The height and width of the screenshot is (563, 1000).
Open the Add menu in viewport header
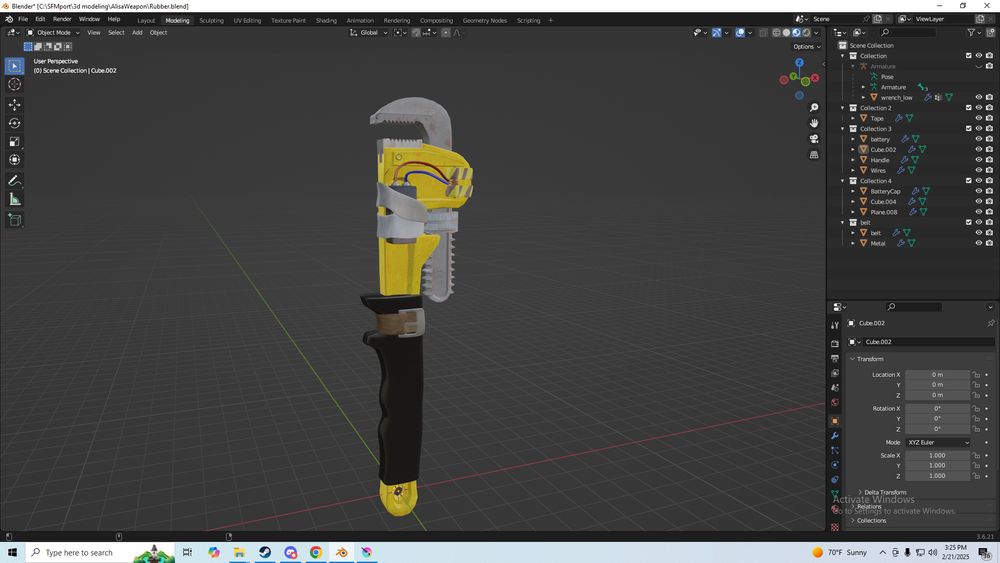(x=137, y=33)
